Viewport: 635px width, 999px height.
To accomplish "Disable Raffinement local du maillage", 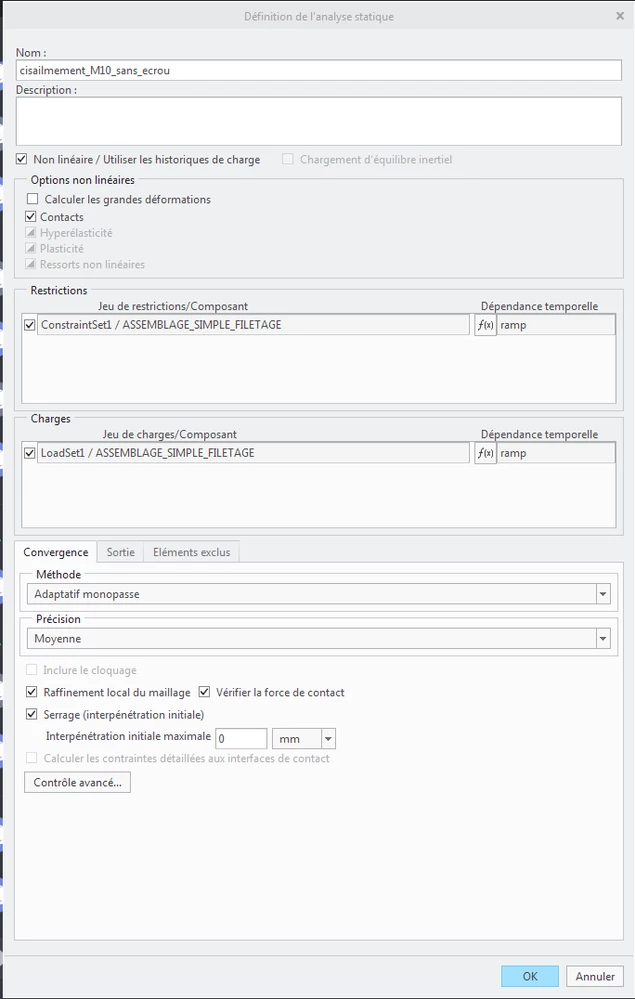I will (x=30, y=692).
